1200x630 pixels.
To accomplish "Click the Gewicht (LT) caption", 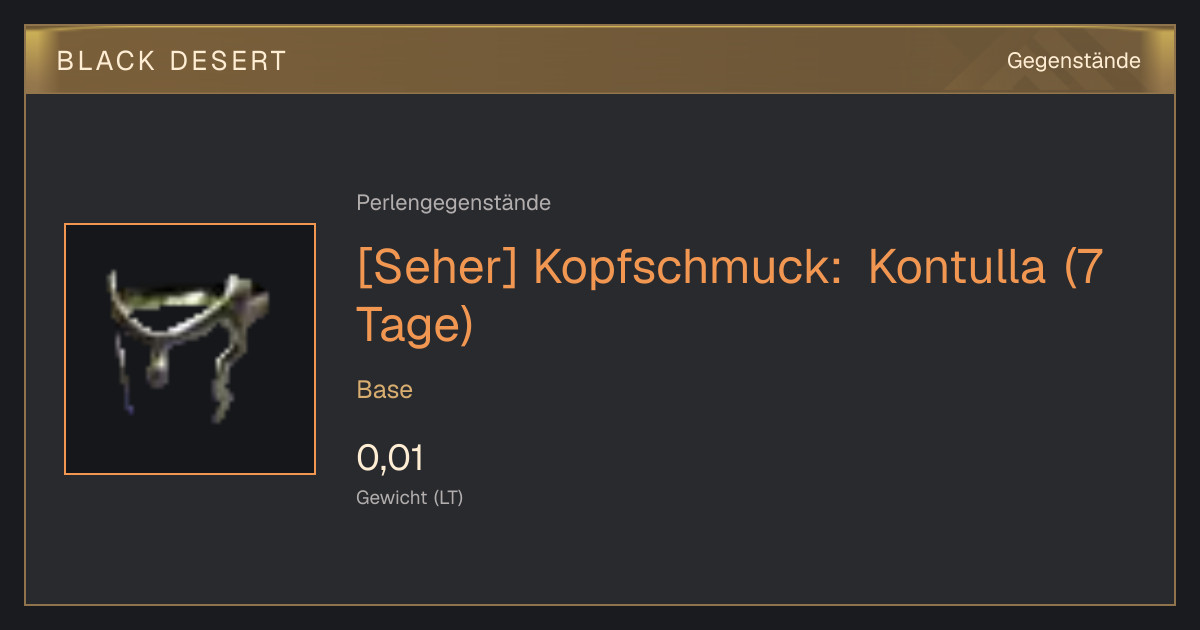I will tap(410, 497).
